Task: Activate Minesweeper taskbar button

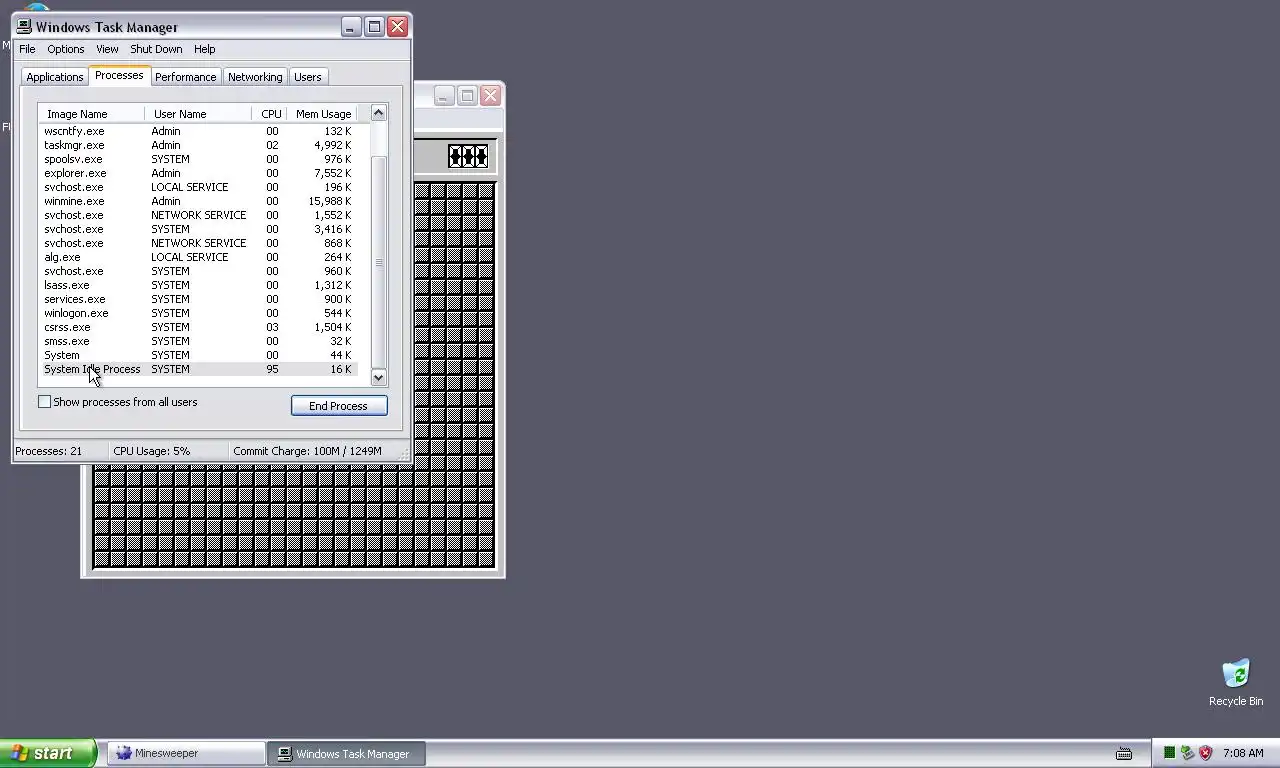Action: tap(185, 753)
